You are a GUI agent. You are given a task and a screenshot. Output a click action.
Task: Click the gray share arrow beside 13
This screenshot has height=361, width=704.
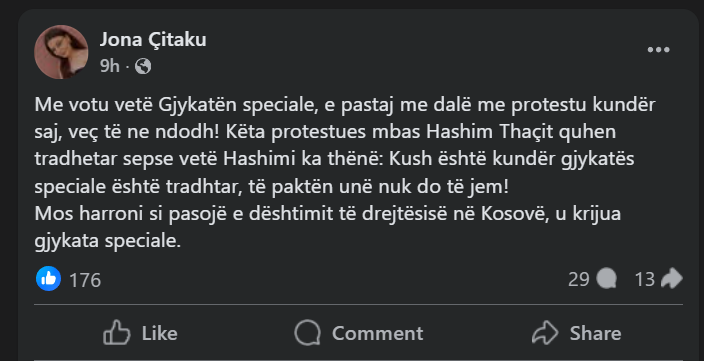[x=672, y=279]
